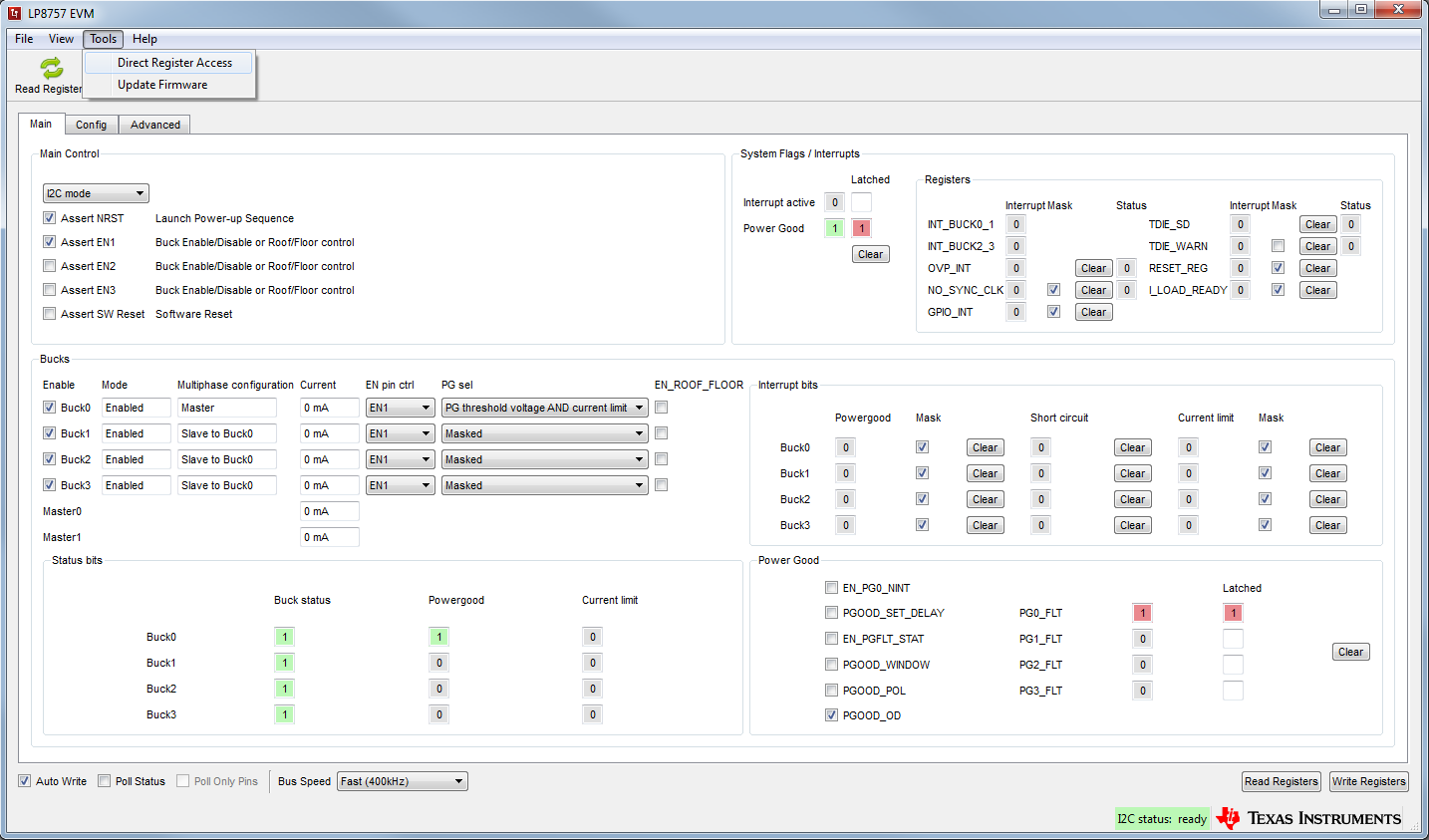Clear the latched Power Good flag

(871, 254)
